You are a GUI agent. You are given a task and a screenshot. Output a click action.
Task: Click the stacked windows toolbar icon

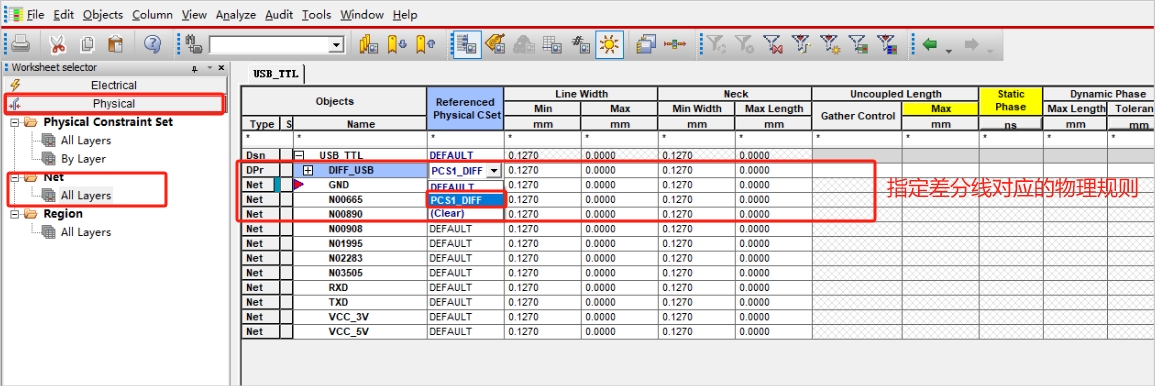[645, 44]
